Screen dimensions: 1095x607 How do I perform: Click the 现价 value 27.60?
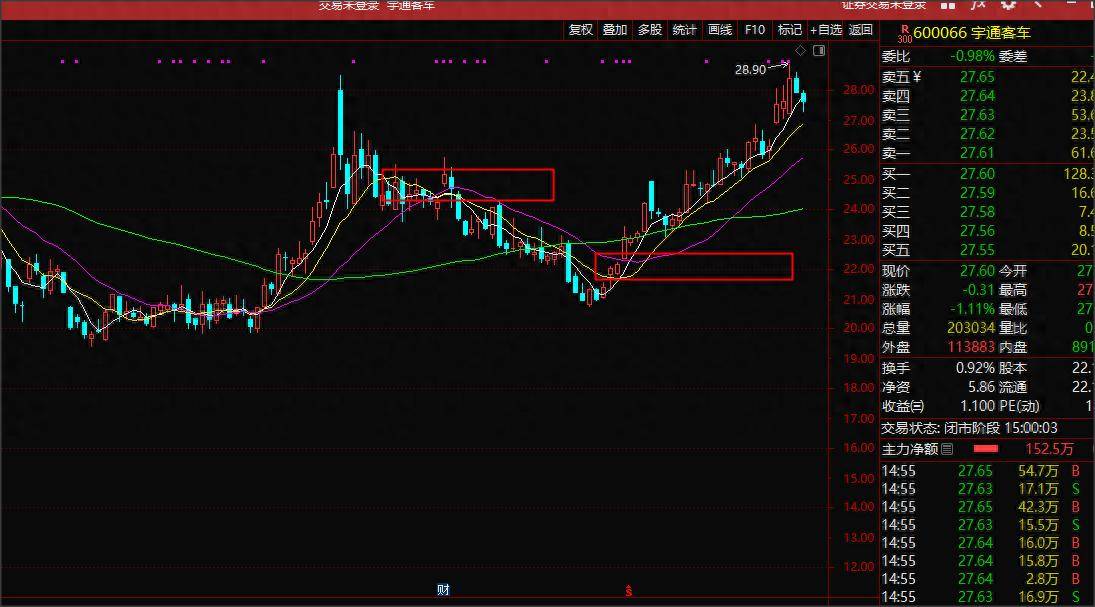[977, 271]
